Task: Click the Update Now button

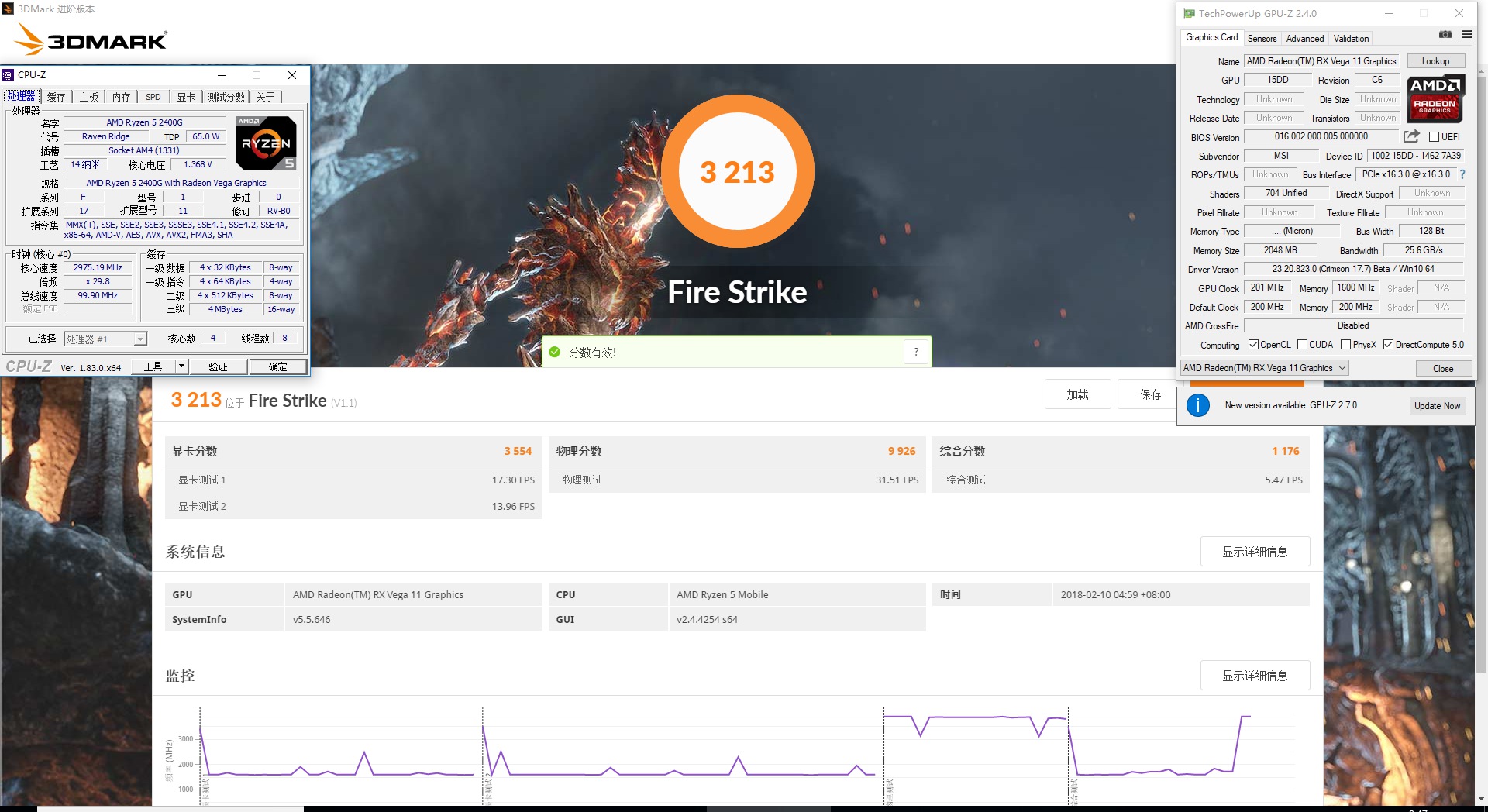Action: [x=1438, y=405]
